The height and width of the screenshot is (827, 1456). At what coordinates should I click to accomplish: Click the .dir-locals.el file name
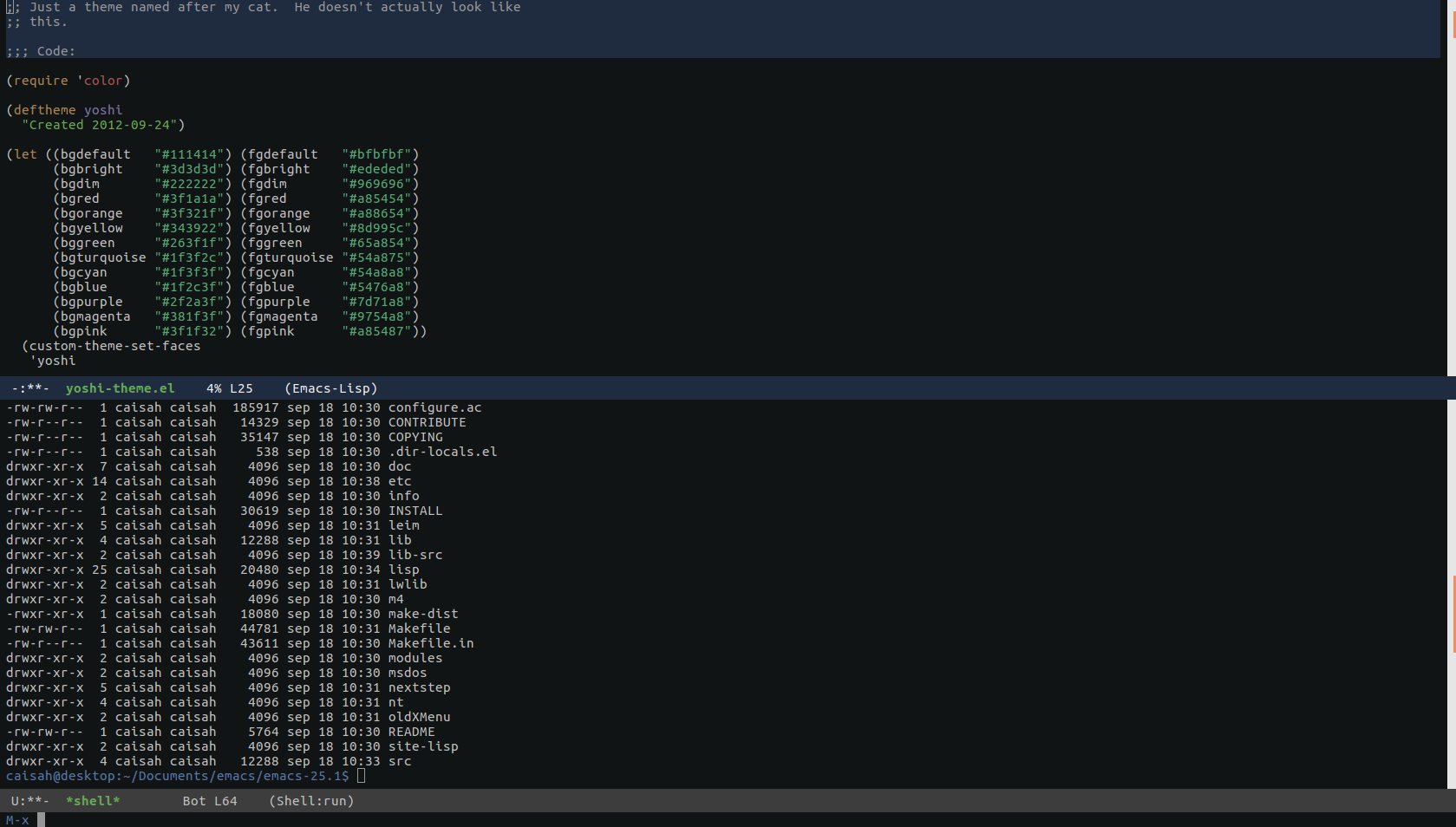tap(442, 452)
